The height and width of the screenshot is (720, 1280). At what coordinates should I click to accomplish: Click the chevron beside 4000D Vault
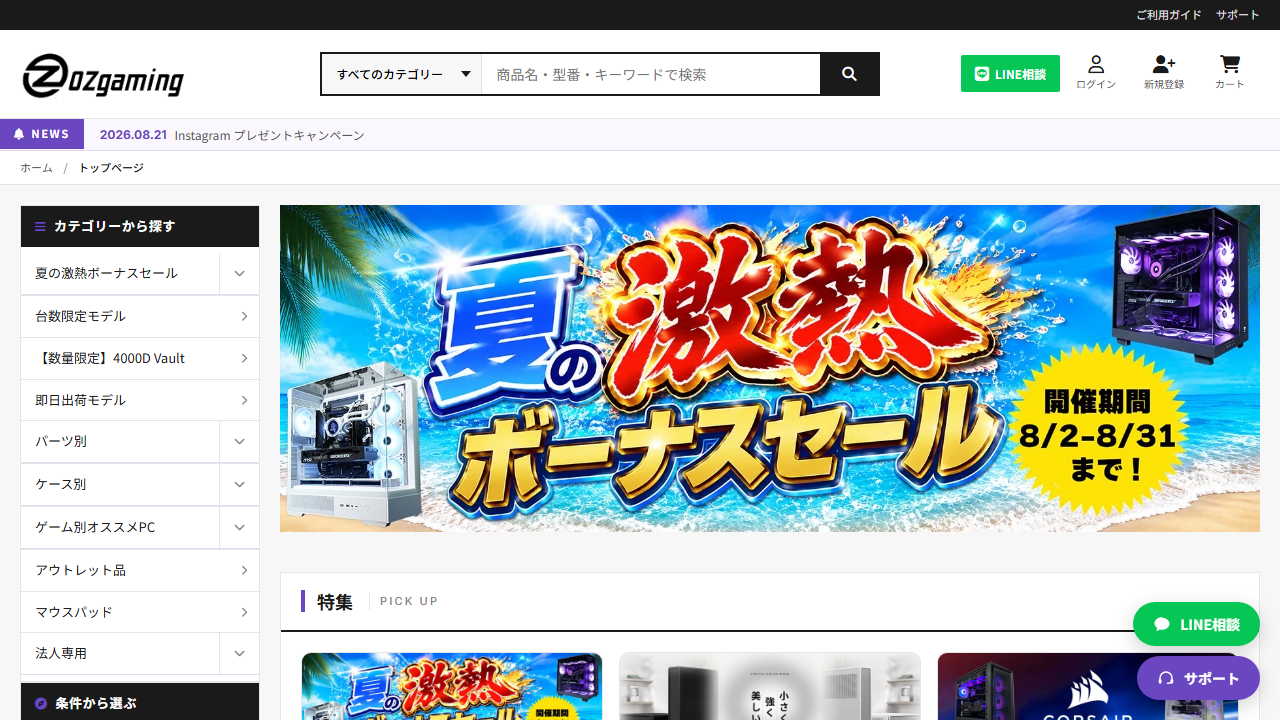245,358
